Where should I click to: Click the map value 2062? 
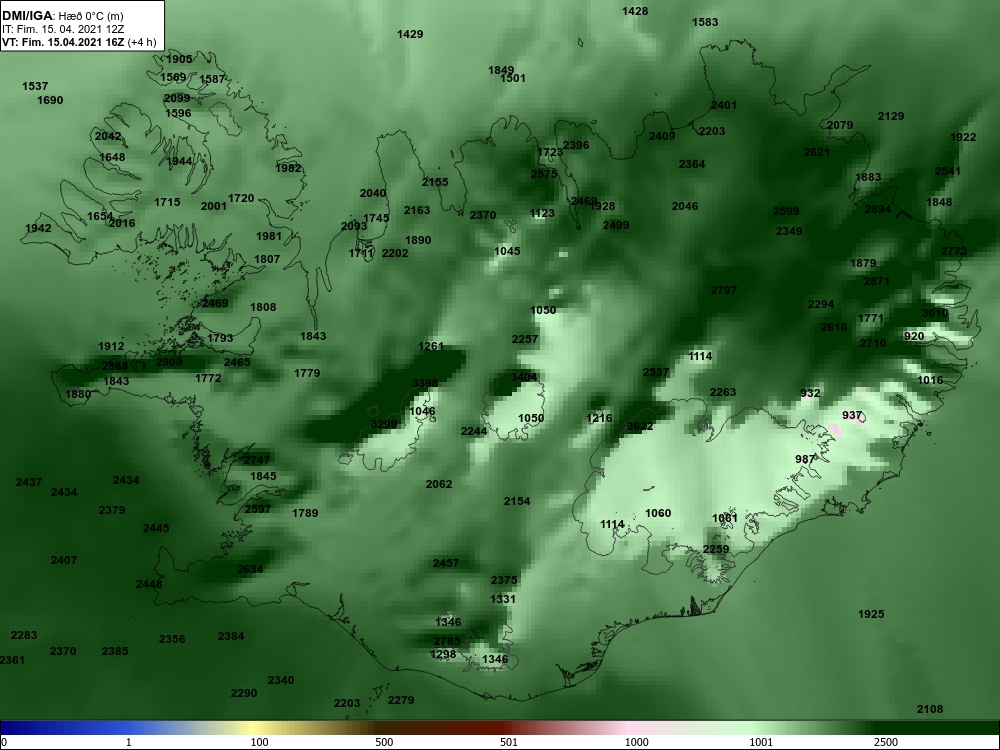point(439,485)
